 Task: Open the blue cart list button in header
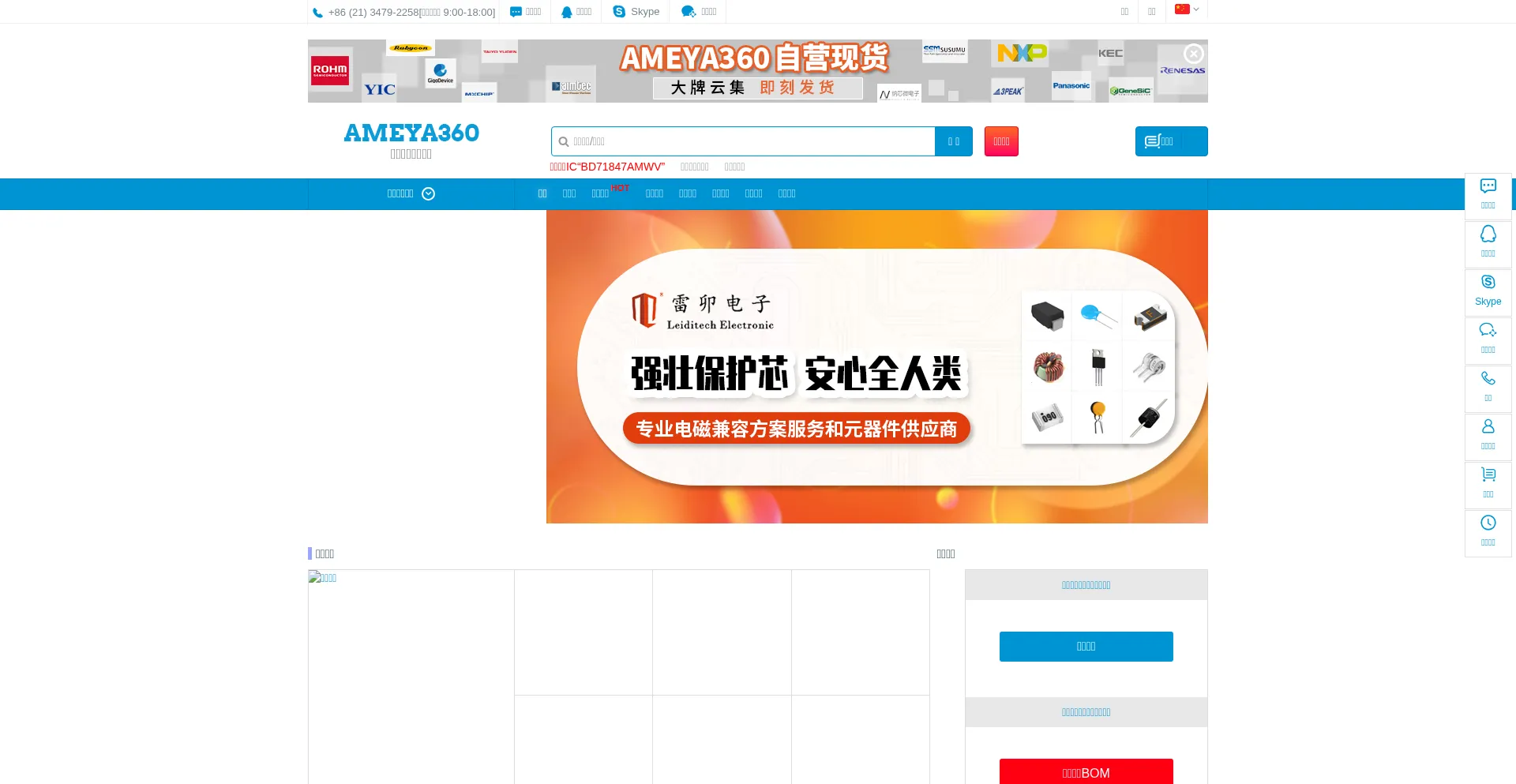pyautogui.click(x=1171, y=141)
